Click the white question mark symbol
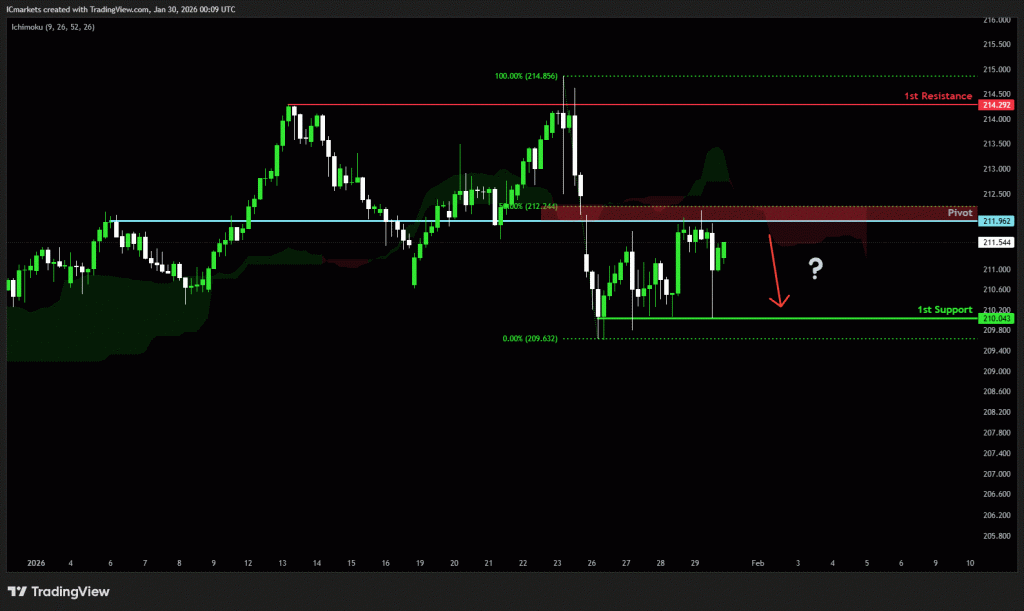Viewport: 1024px width, 611px height. (816, 268)
